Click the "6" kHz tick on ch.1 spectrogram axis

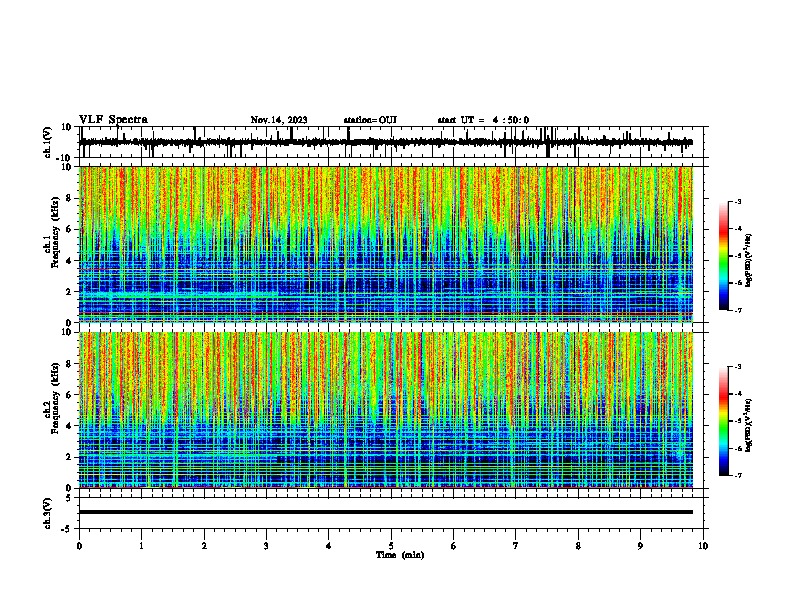69,229
